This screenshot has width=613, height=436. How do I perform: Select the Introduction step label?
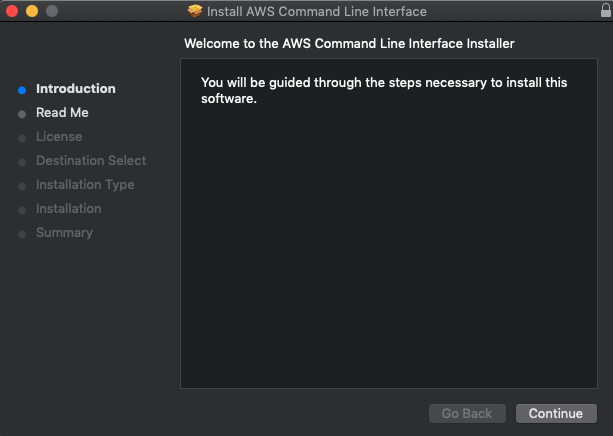(x=76, y=89)
